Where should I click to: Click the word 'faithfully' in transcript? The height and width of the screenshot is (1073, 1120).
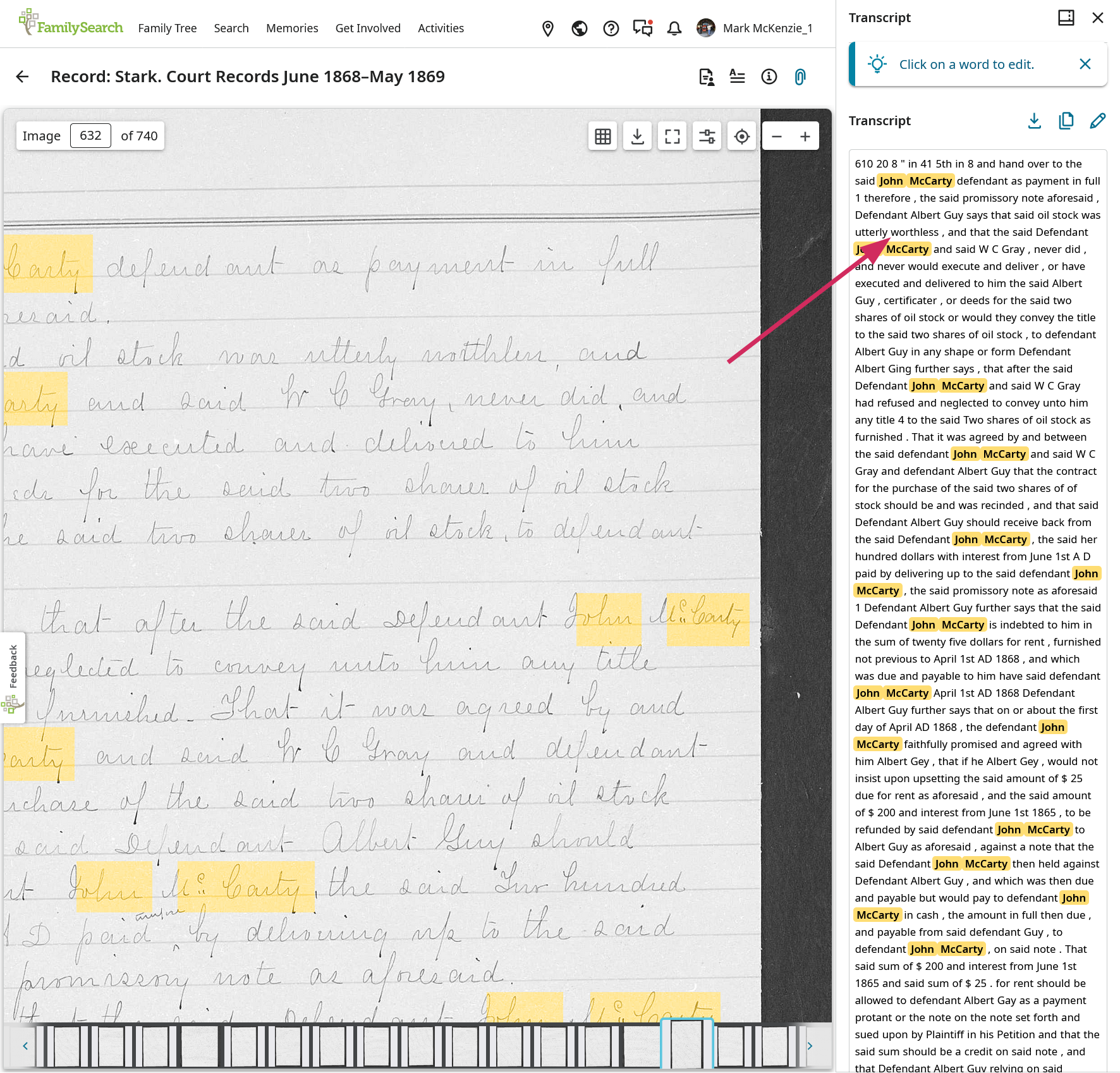[925, 744]
